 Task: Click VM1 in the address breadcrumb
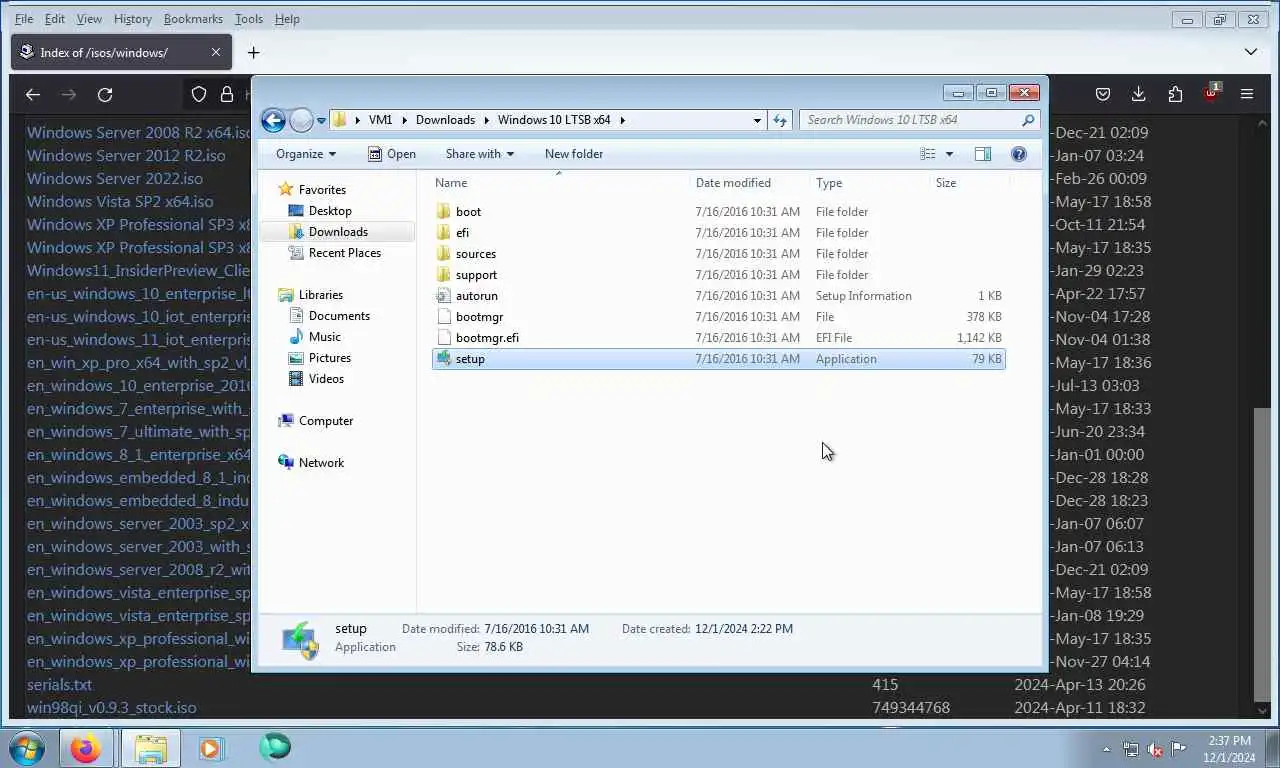[x=380, y=120]
